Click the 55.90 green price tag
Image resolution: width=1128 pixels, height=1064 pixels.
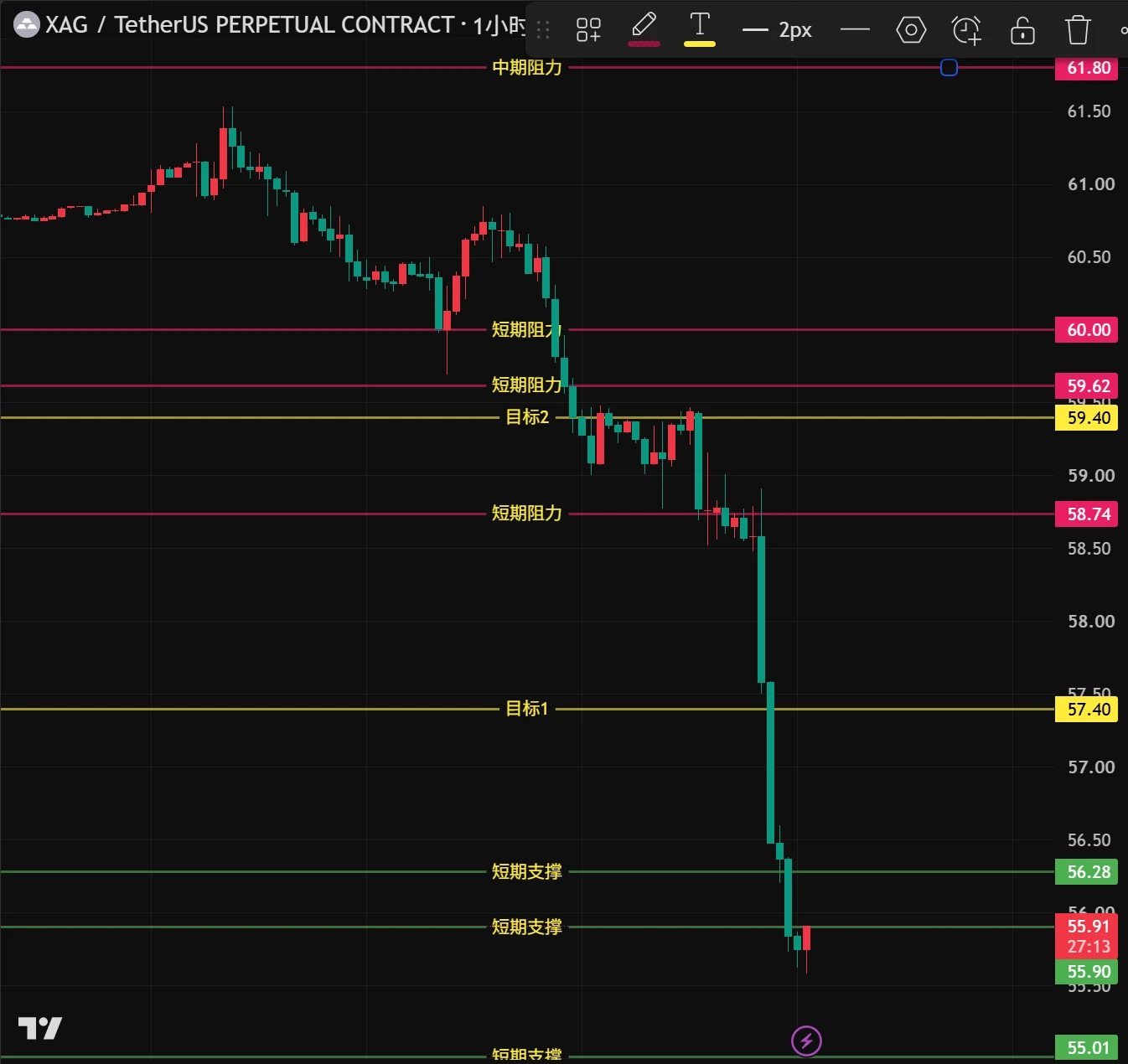point(1086,972)
